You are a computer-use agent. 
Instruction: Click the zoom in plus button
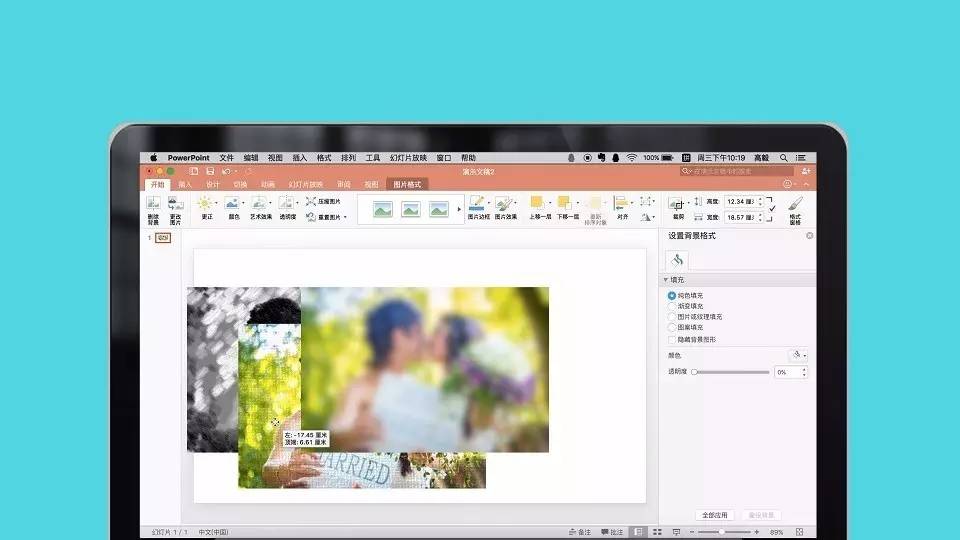(757, 532)
